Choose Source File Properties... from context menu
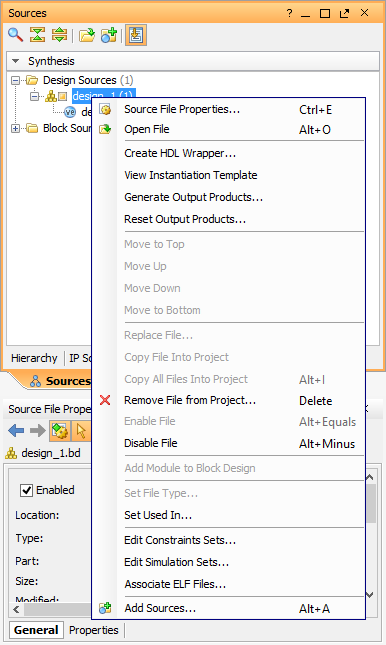 pyautogui.click(x=228, y=109)
